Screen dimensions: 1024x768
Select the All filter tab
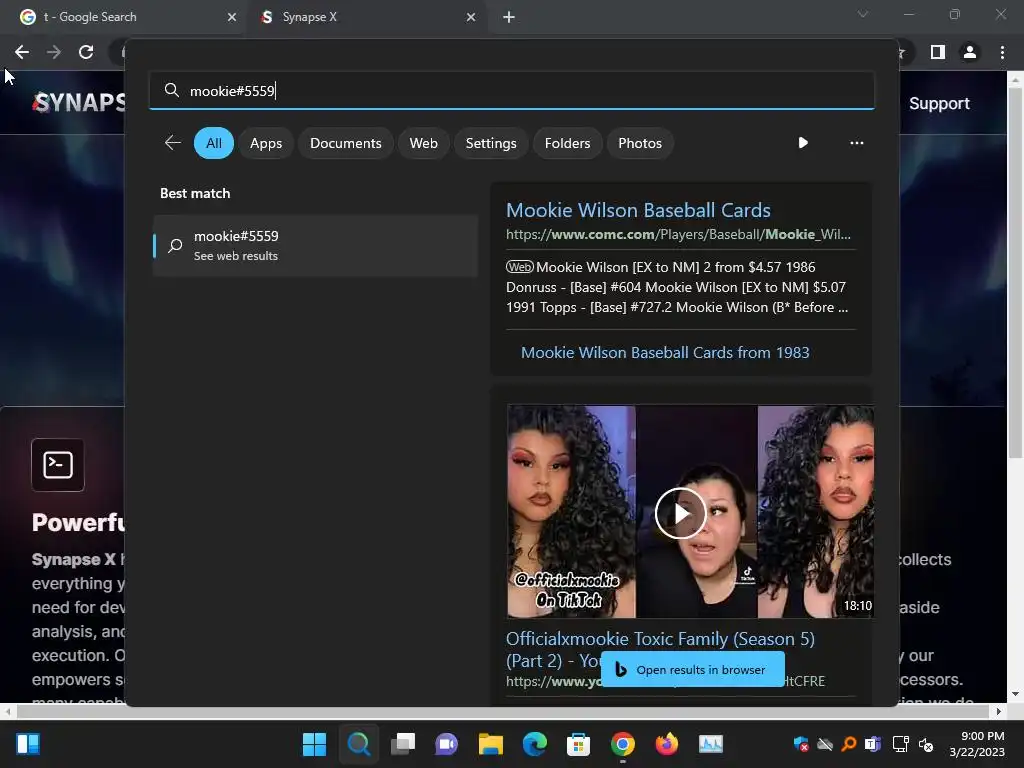point(214,143)
